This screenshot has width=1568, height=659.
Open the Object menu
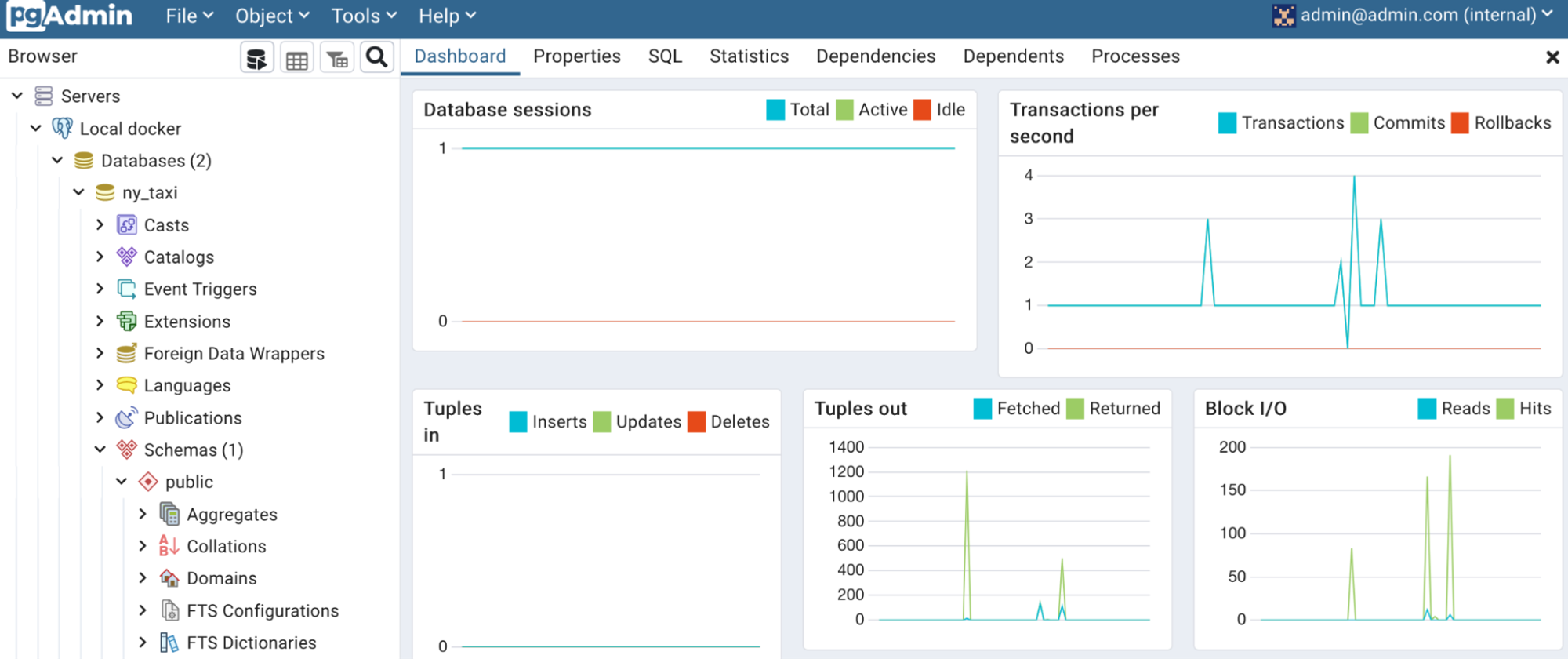point(272,16)
